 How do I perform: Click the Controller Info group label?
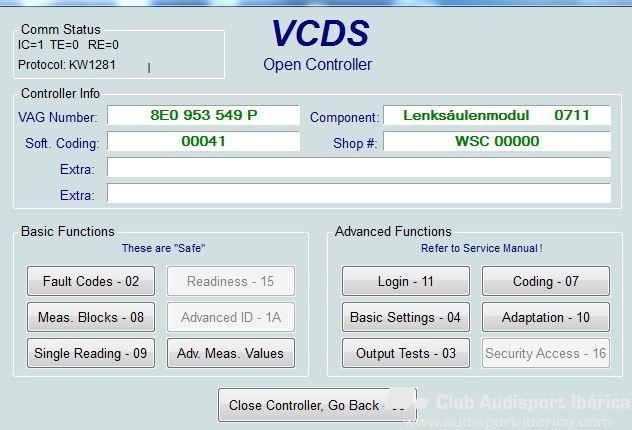pos(60,93)
